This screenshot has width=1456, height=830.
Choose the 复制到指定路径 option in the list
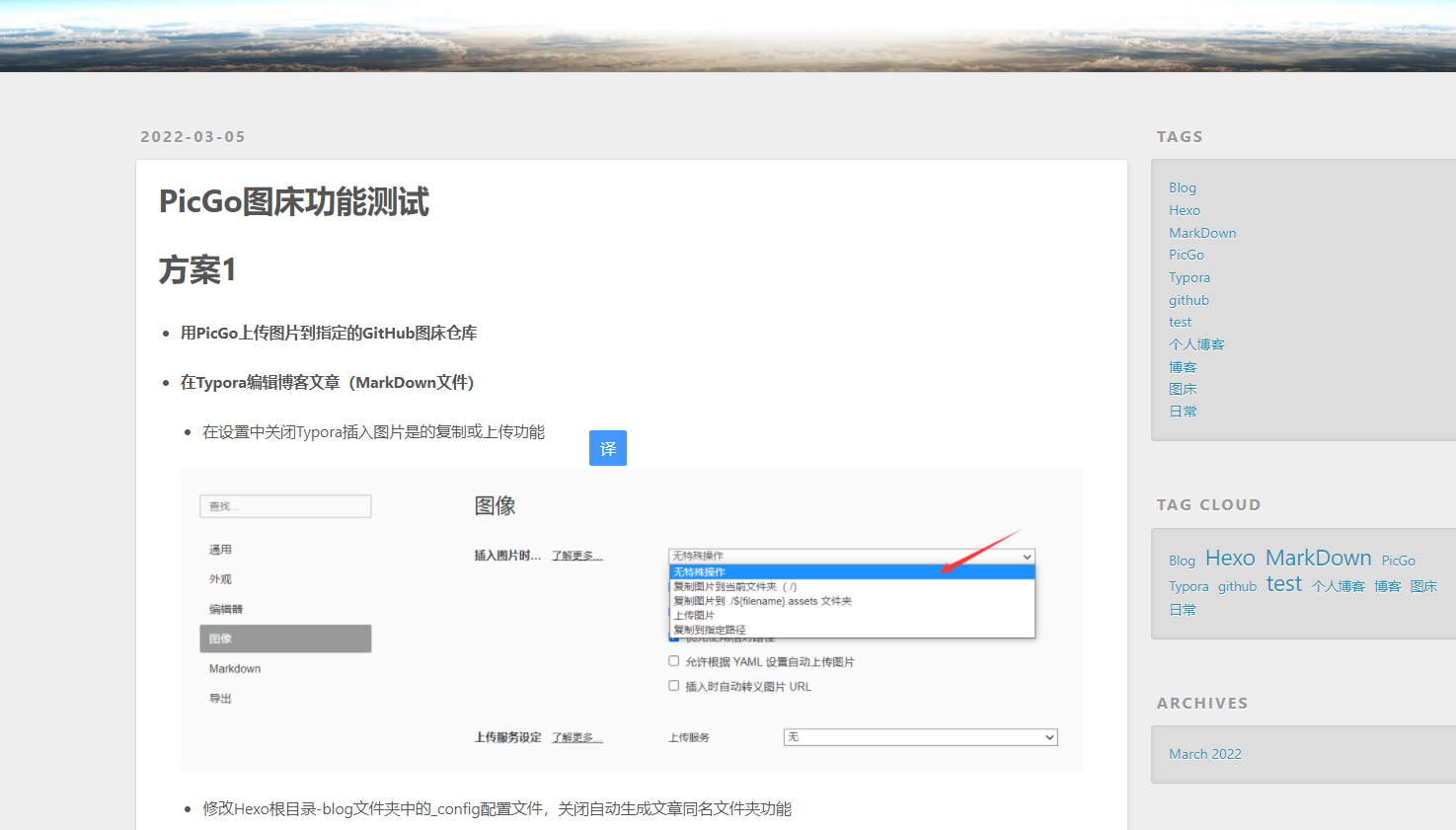pos(852,630)
